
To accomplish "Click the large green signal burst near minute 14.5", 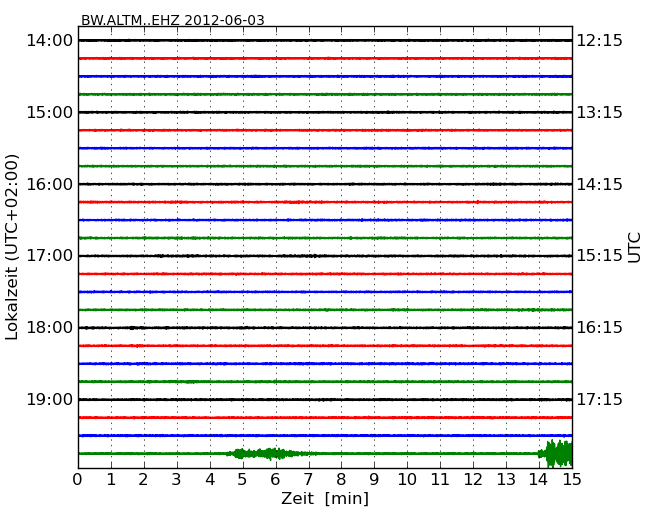I will click(x=555, y=454).
